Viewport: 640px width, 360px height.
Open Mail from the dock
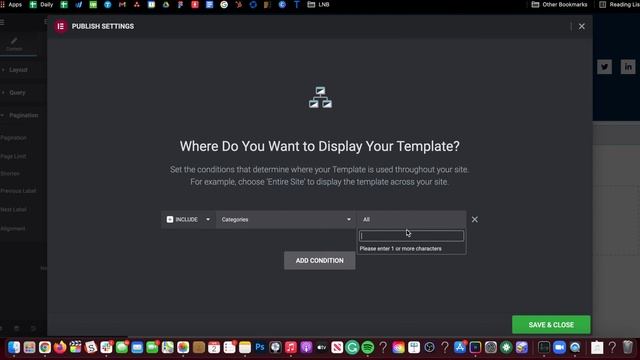tap(137, 347)
